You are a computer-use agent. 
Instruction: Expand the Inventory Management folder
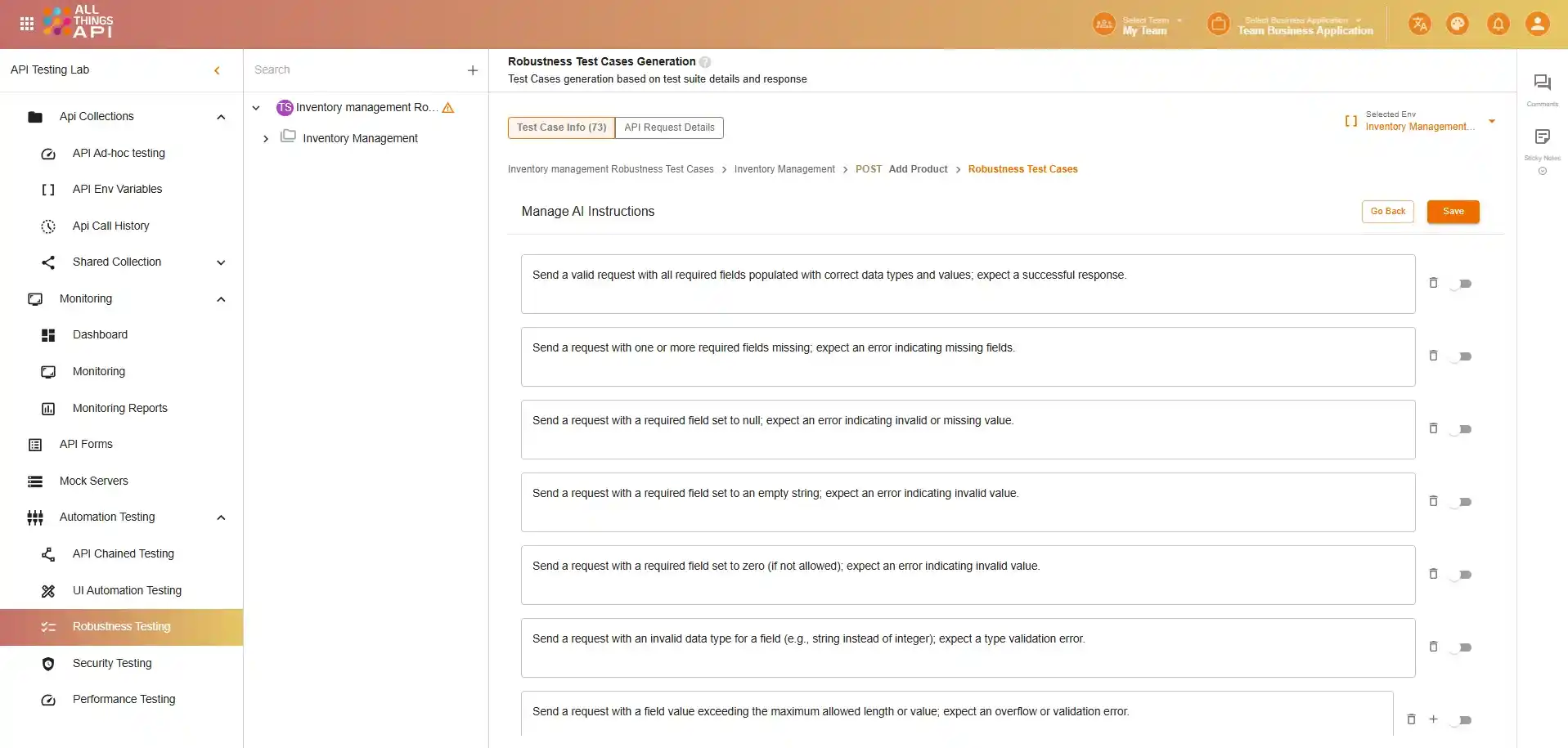(266, 139)
